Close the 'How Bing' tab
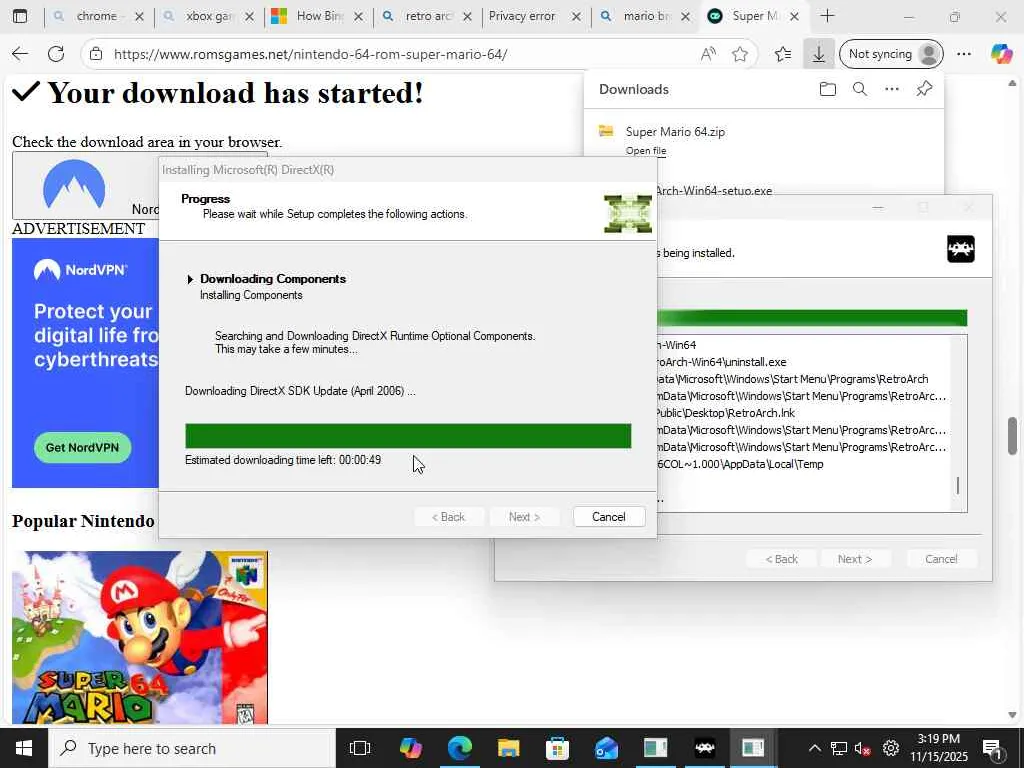The image size is (1024, 768). tap(358, 16)
